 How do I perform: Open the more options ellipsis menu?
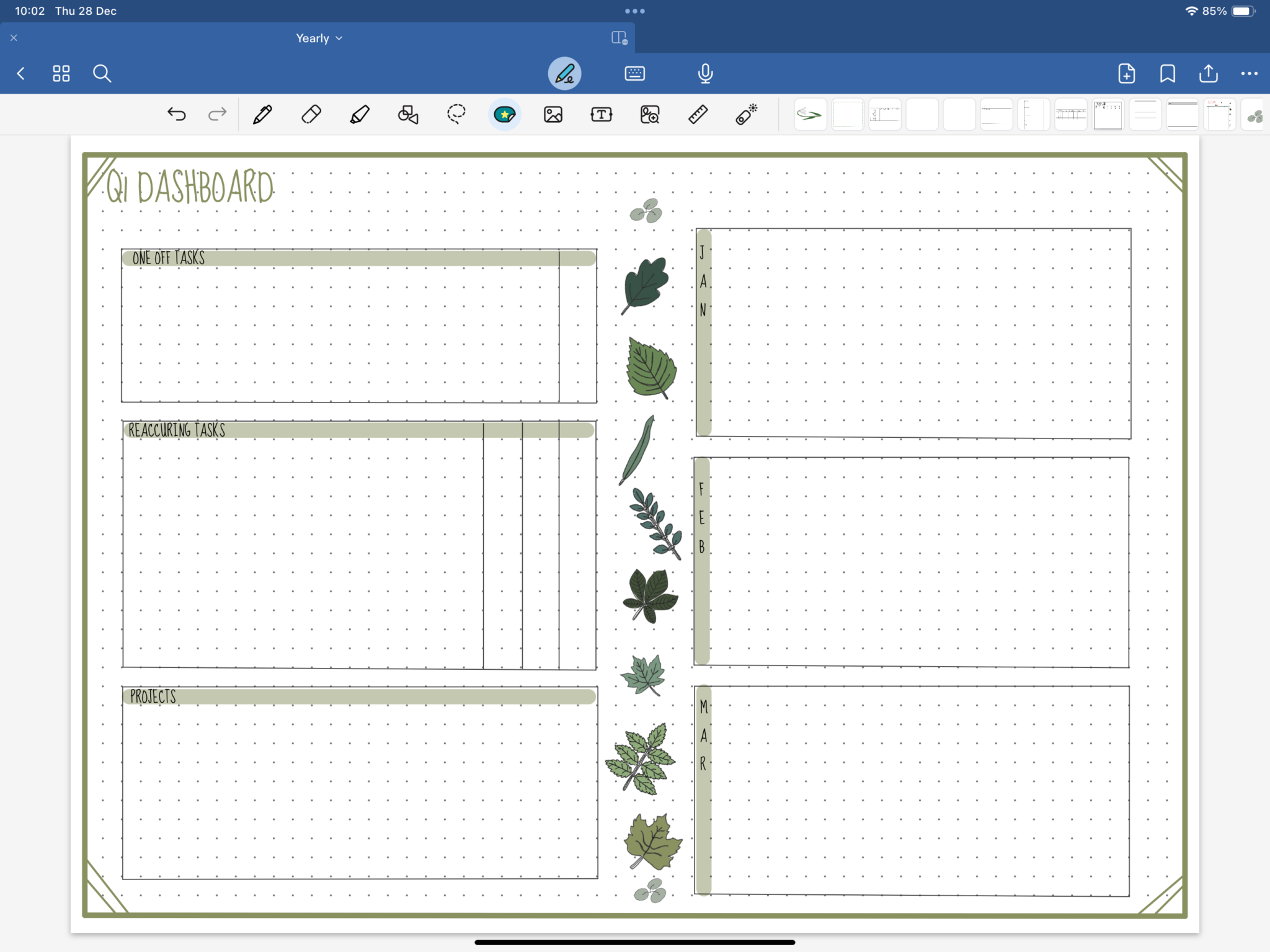(x=1248, y=73)
